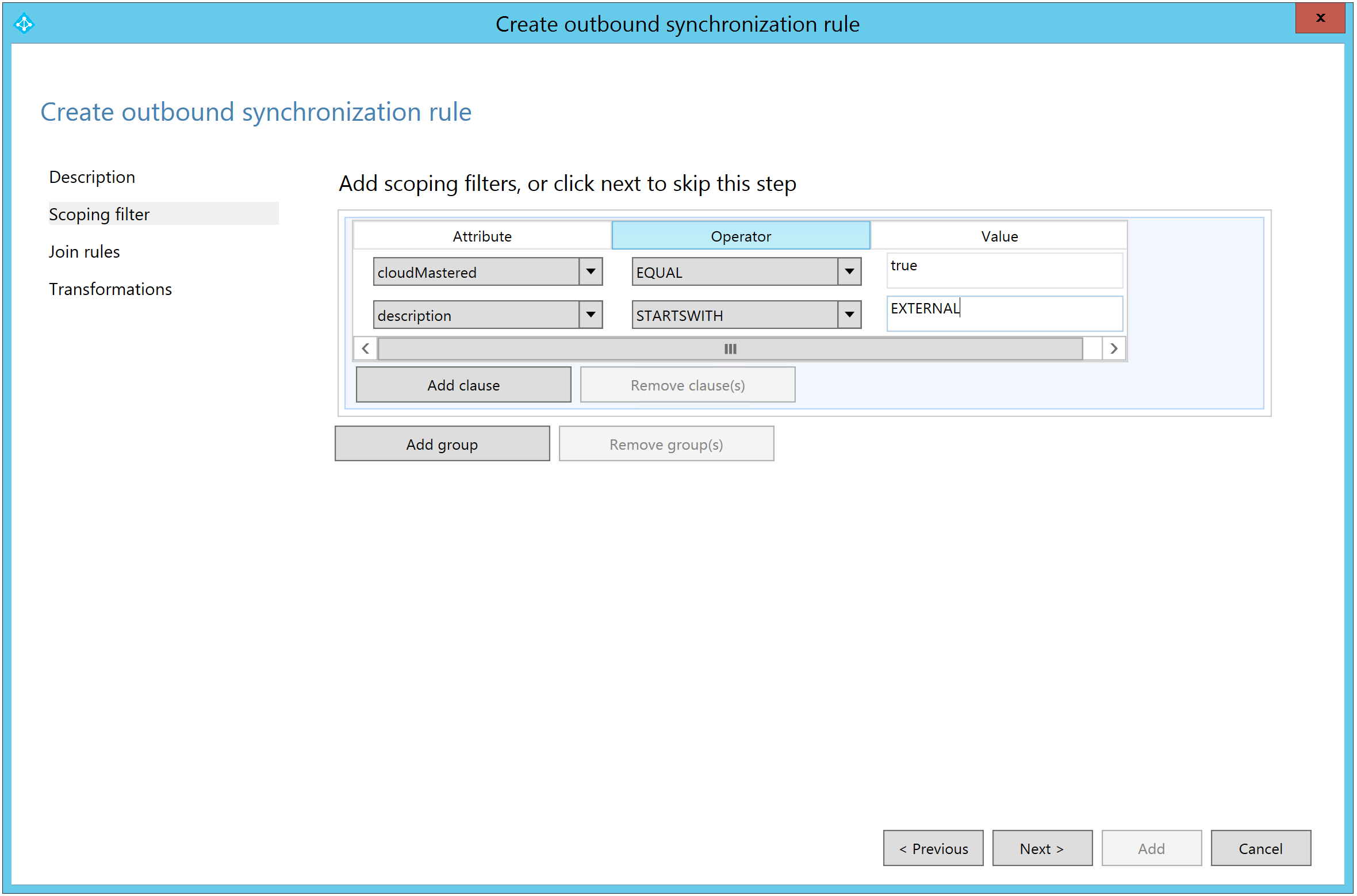Focus the value field containing true

click(1004, 271)
